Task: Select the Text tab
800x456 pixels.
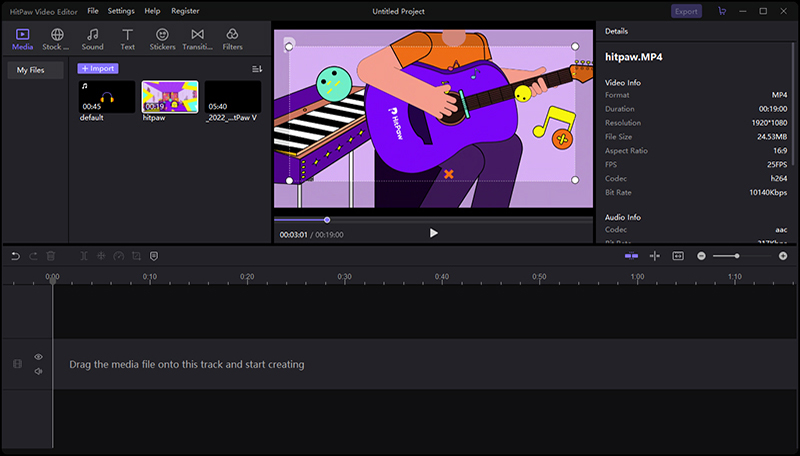Action: (127, 39)
